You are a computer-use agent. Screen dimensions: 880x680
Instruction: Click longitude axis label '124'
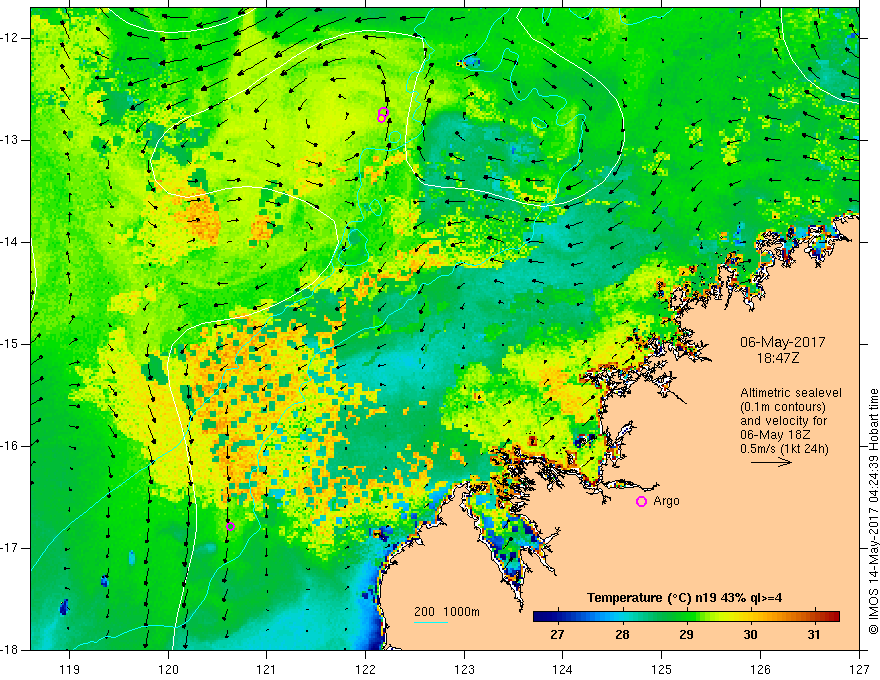point(563,669)
